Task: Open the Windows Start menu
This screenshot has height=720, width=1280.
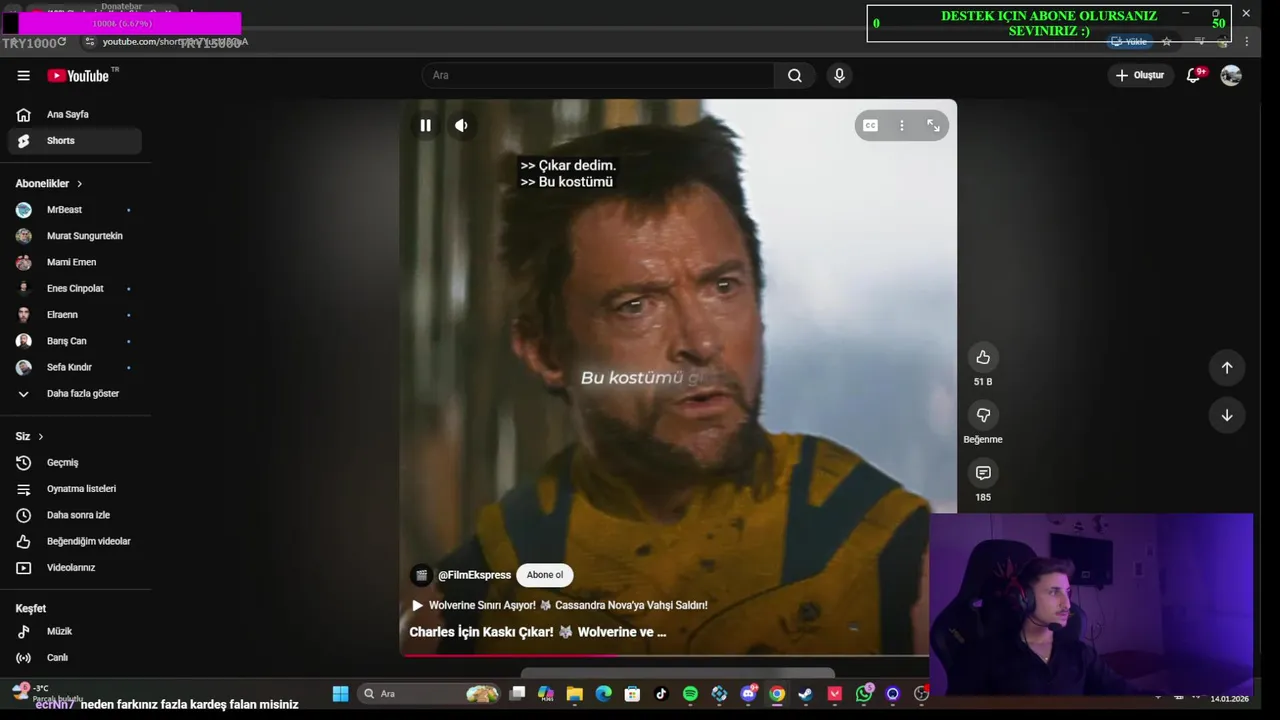Action: [340, 694]
